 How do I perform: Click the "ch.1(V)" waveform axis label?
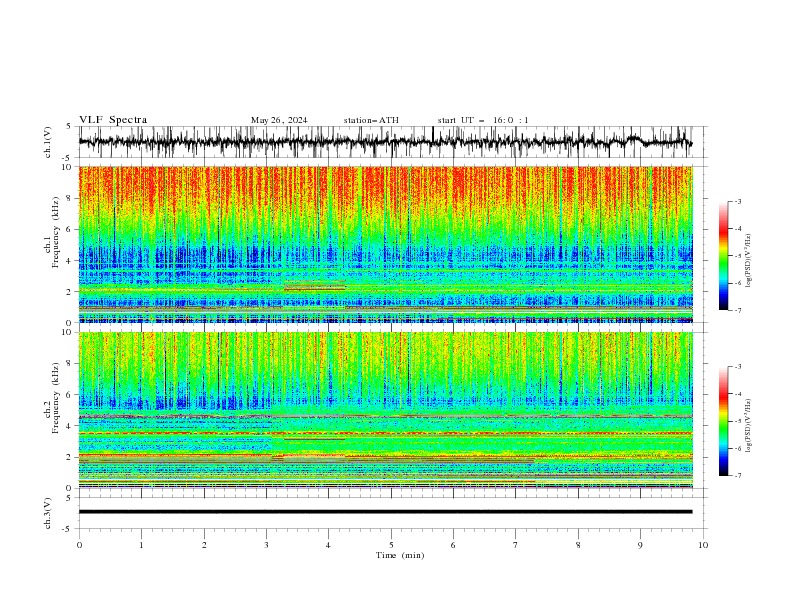(48, 142)
